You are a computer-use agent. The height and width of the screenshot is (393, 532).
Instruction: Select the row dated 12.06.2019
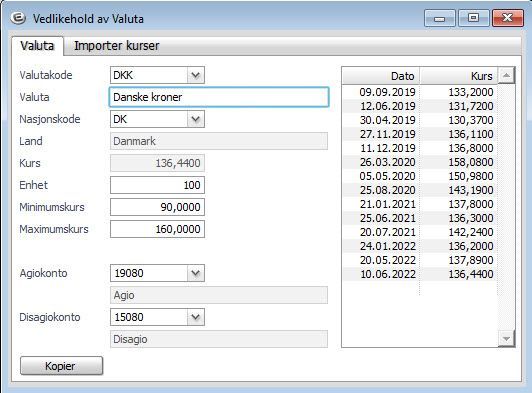click(x=420, y=106)
